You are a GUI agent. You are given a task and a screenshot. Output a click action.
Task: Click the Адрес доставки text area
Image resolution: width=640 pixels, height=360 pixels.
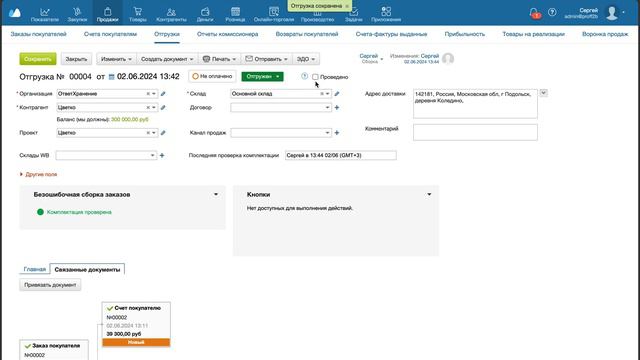click(475, 104)
